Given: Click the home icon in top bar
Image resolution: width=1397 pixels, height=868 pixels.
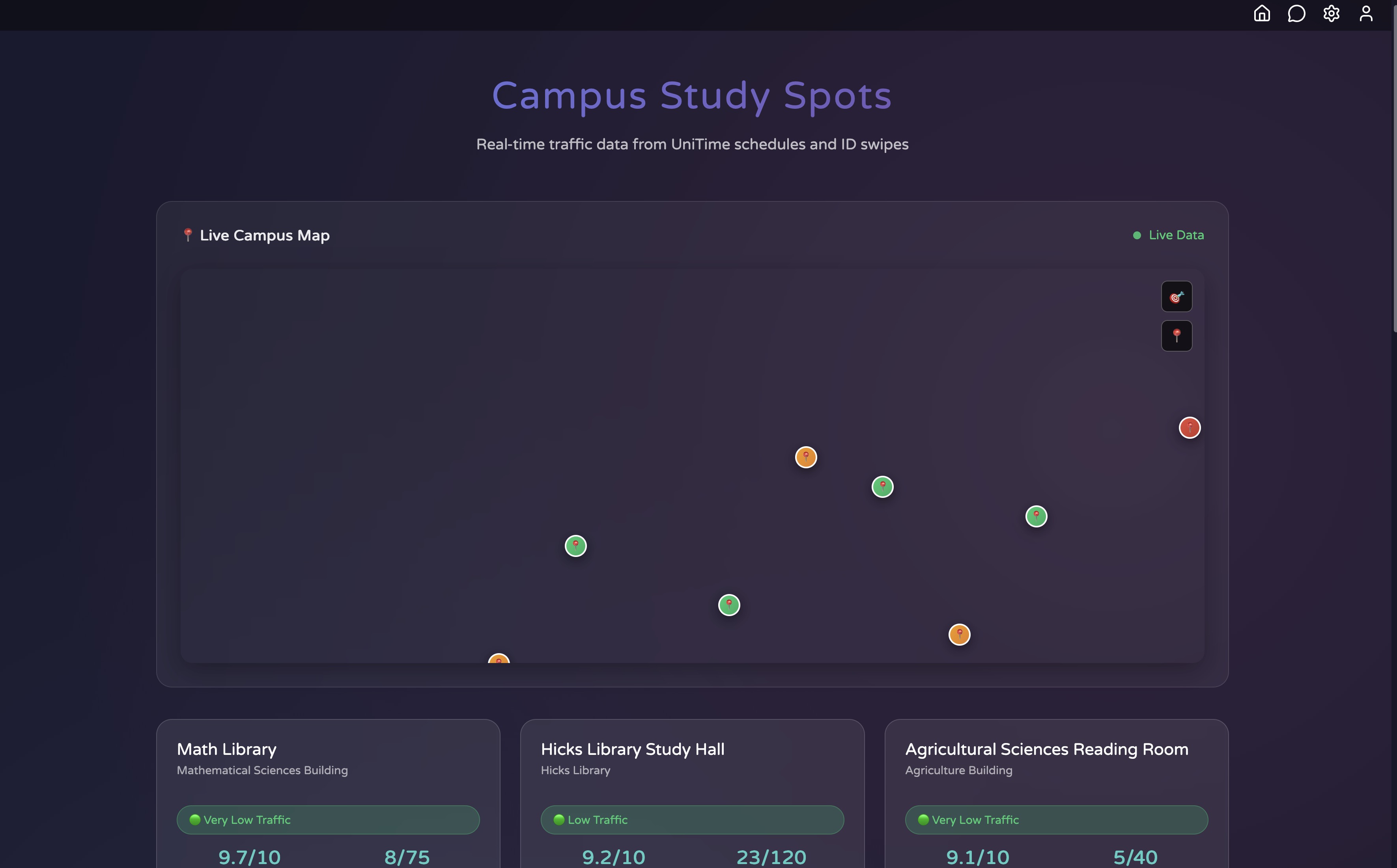Looking at the screenshot, I should click(1261, 14).
